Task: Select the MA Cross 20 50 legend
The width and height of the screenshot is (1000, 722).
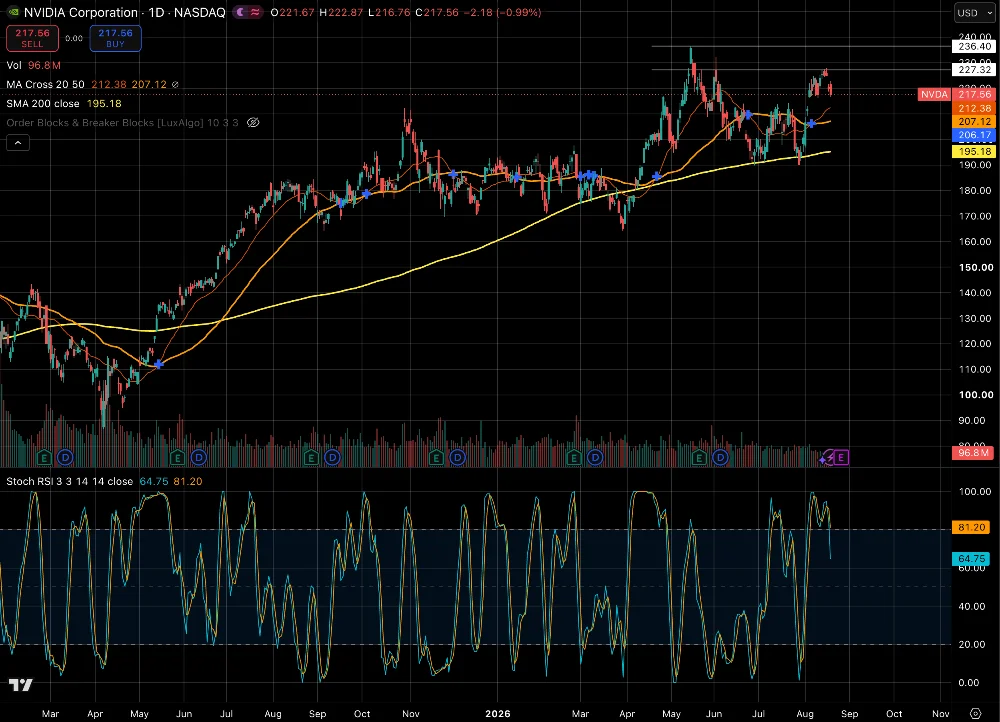Action: [45, 84]
